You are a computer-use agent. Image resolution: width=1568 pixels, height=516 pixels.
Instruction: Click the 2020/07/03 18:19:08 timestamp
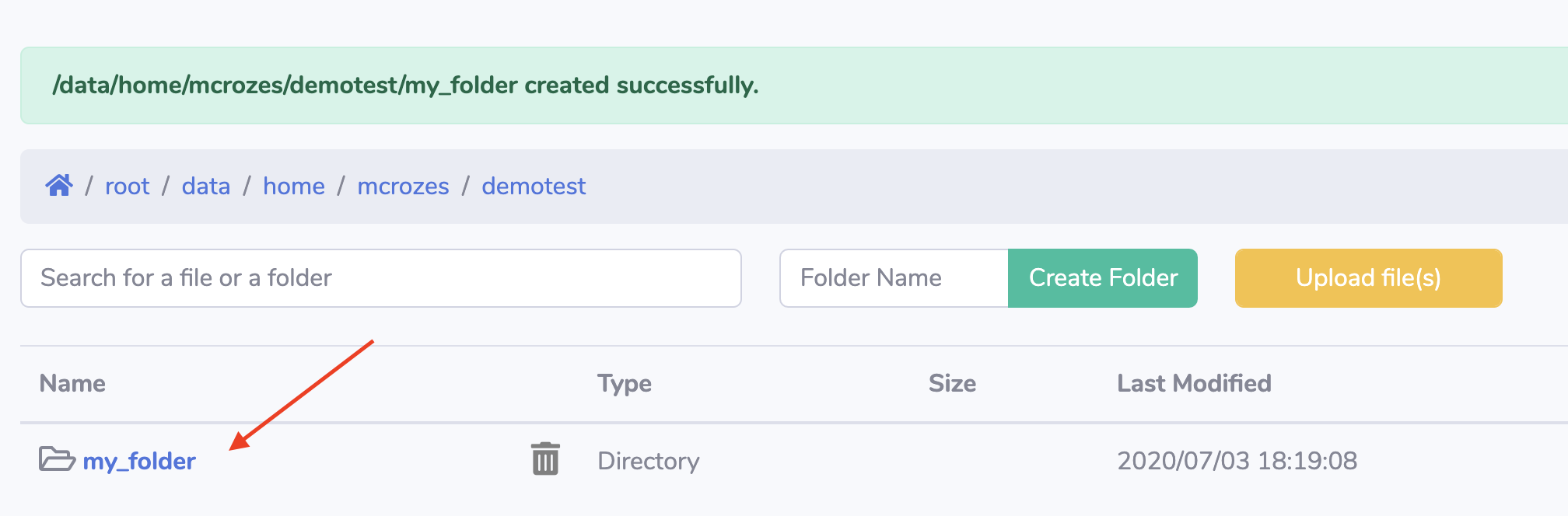1237,462
